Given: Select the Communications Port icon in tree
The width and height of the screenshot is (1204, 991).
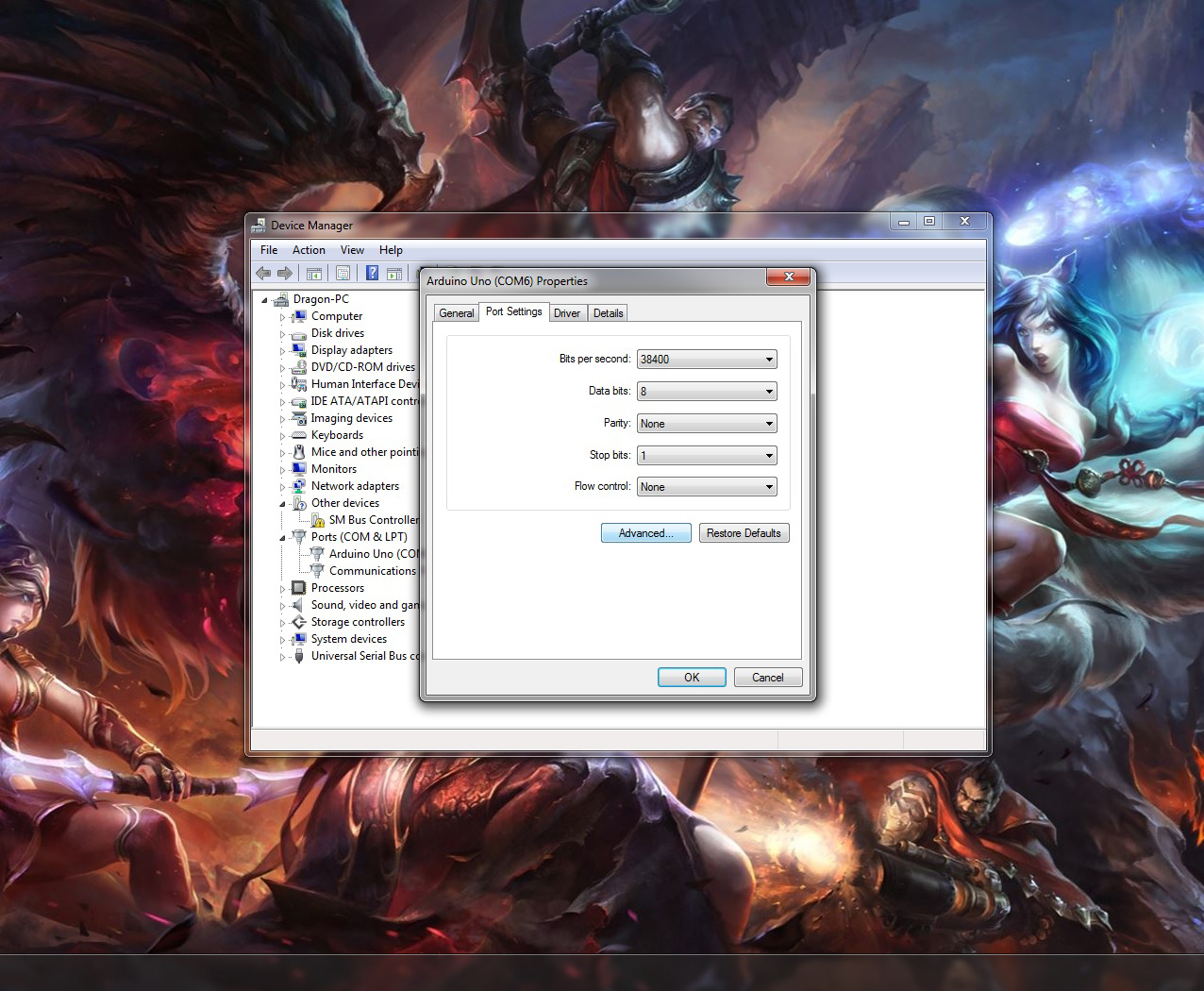Looking at the screenshot, I should (x=318, y=571).
